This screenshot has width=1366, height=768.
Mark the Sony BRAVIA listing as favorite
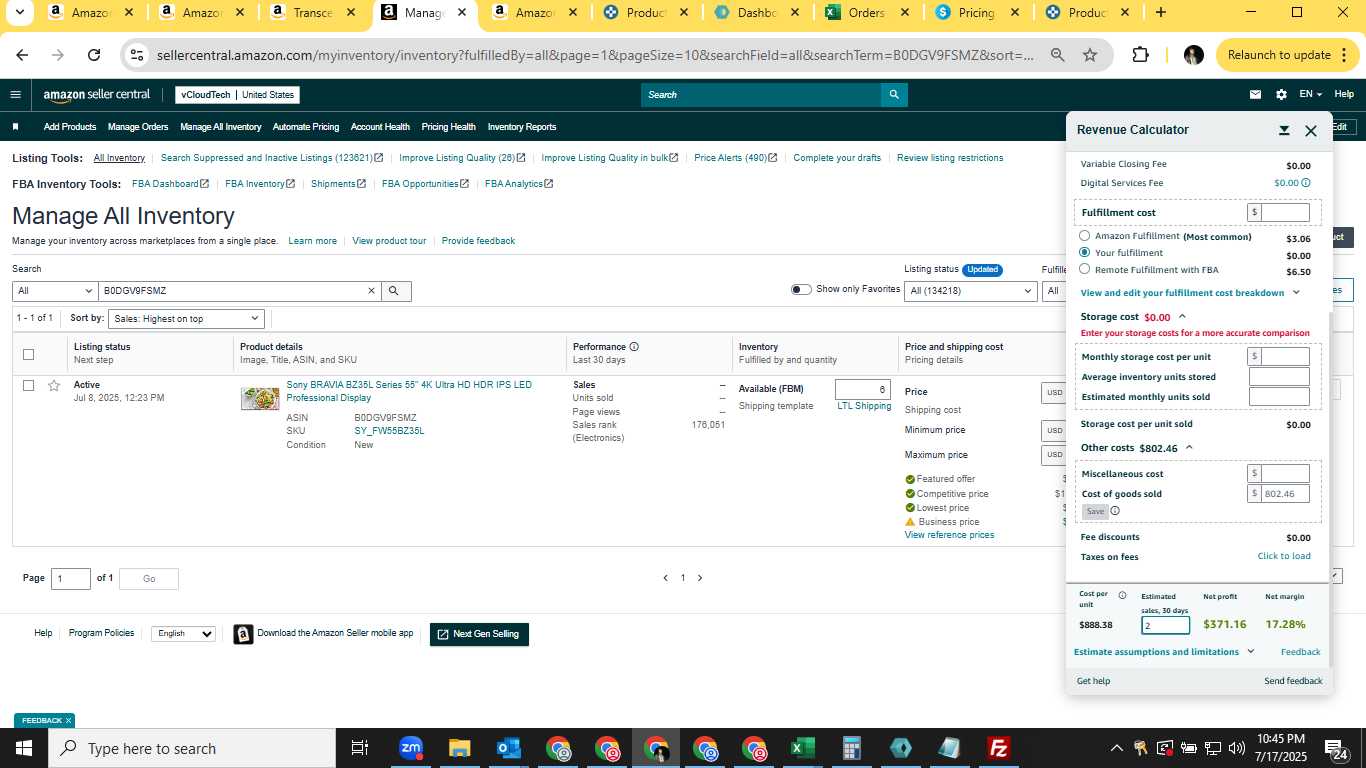[54, 386]
